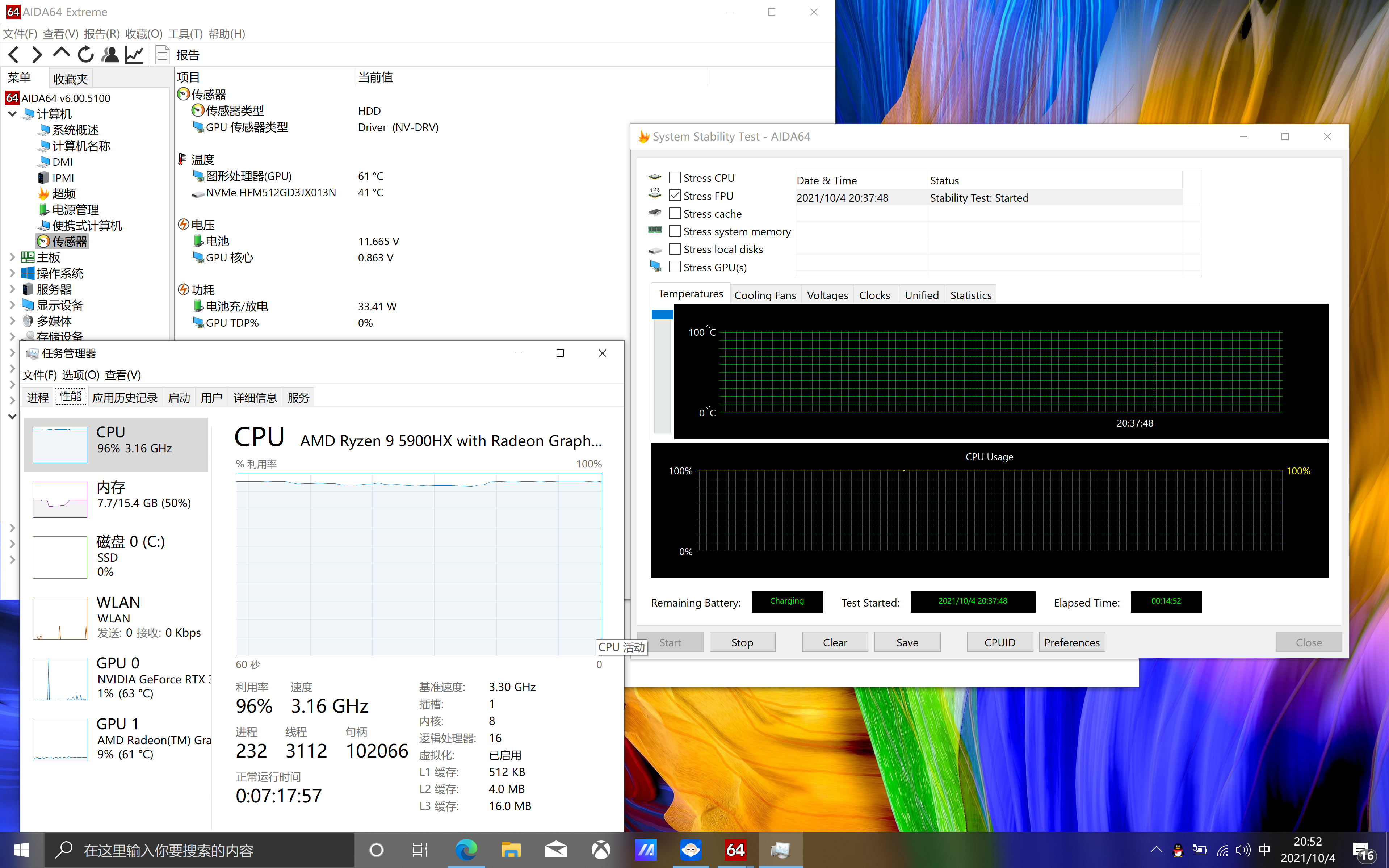
Task: Expand the 显示设备 tree node
Action: click(x=12, y=305)
